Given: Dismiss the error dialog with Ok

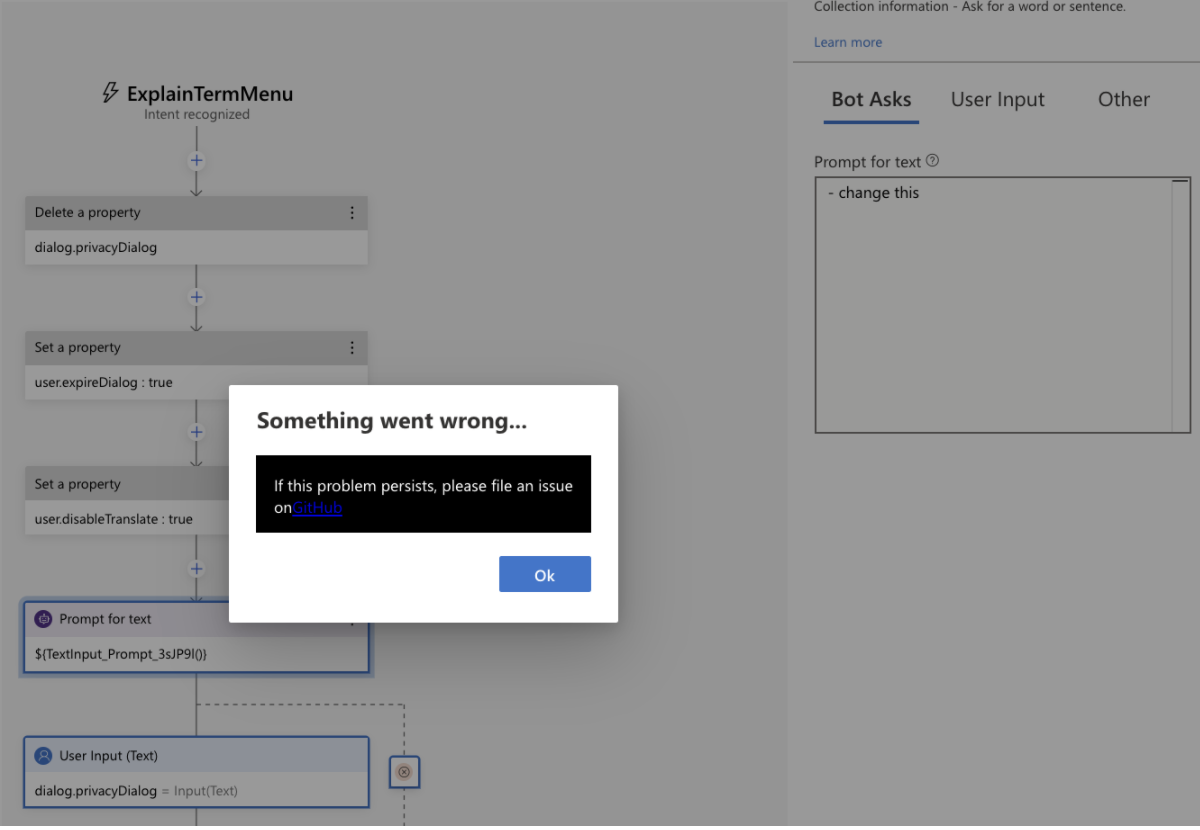Looking at the screenshot, I should (544, 574).
